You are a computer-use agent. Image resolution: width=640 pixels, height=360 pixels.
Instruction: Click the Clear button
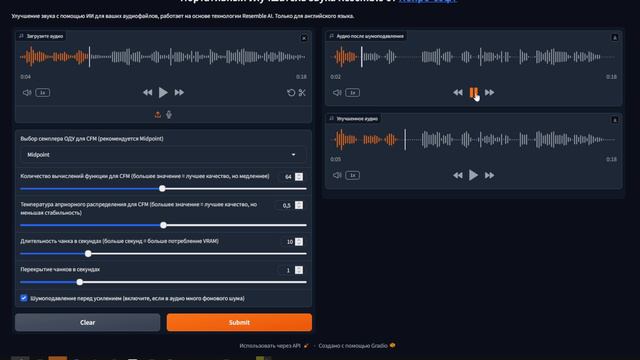[87, 322]
